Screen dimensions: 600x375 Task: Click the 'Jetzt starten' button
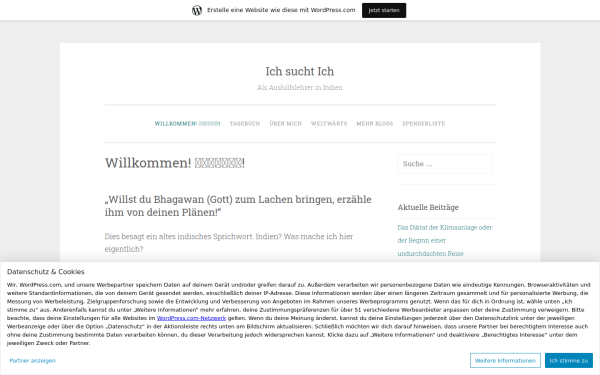(x=384, y=10)
